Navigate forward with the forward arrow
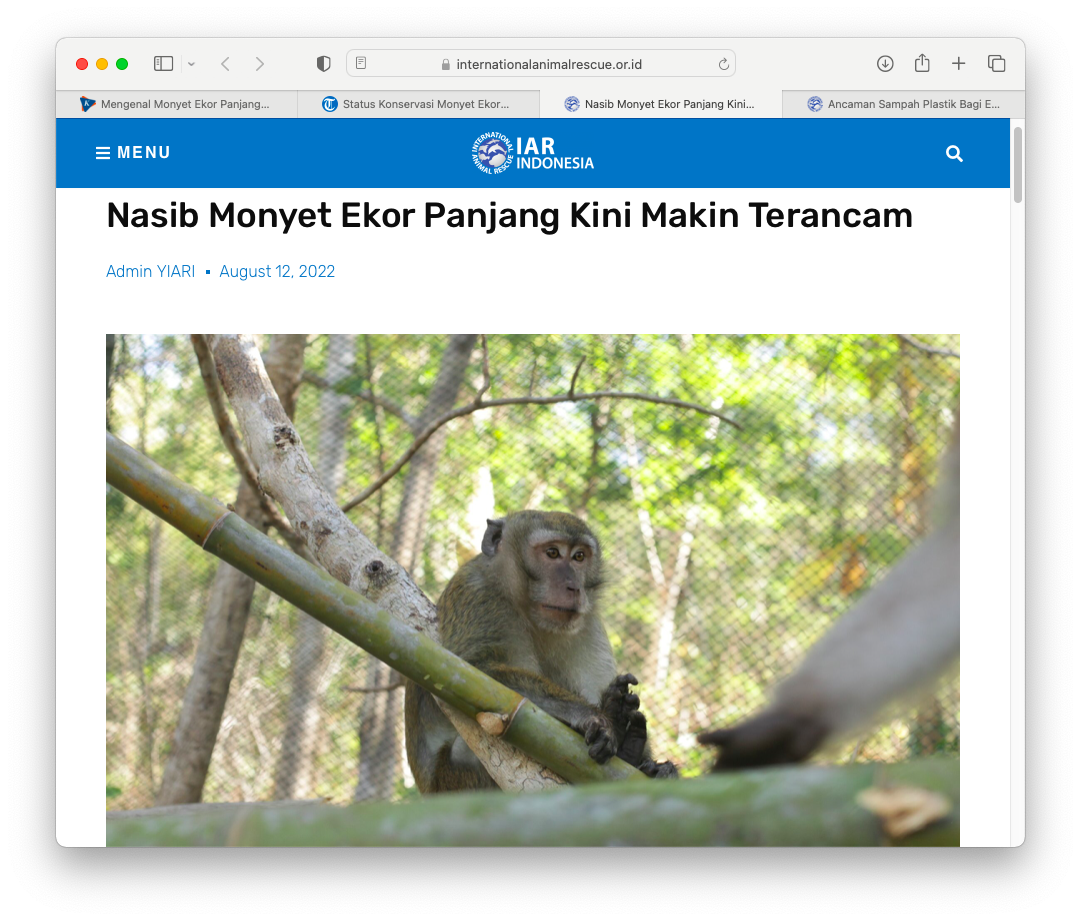 [259, 63]
